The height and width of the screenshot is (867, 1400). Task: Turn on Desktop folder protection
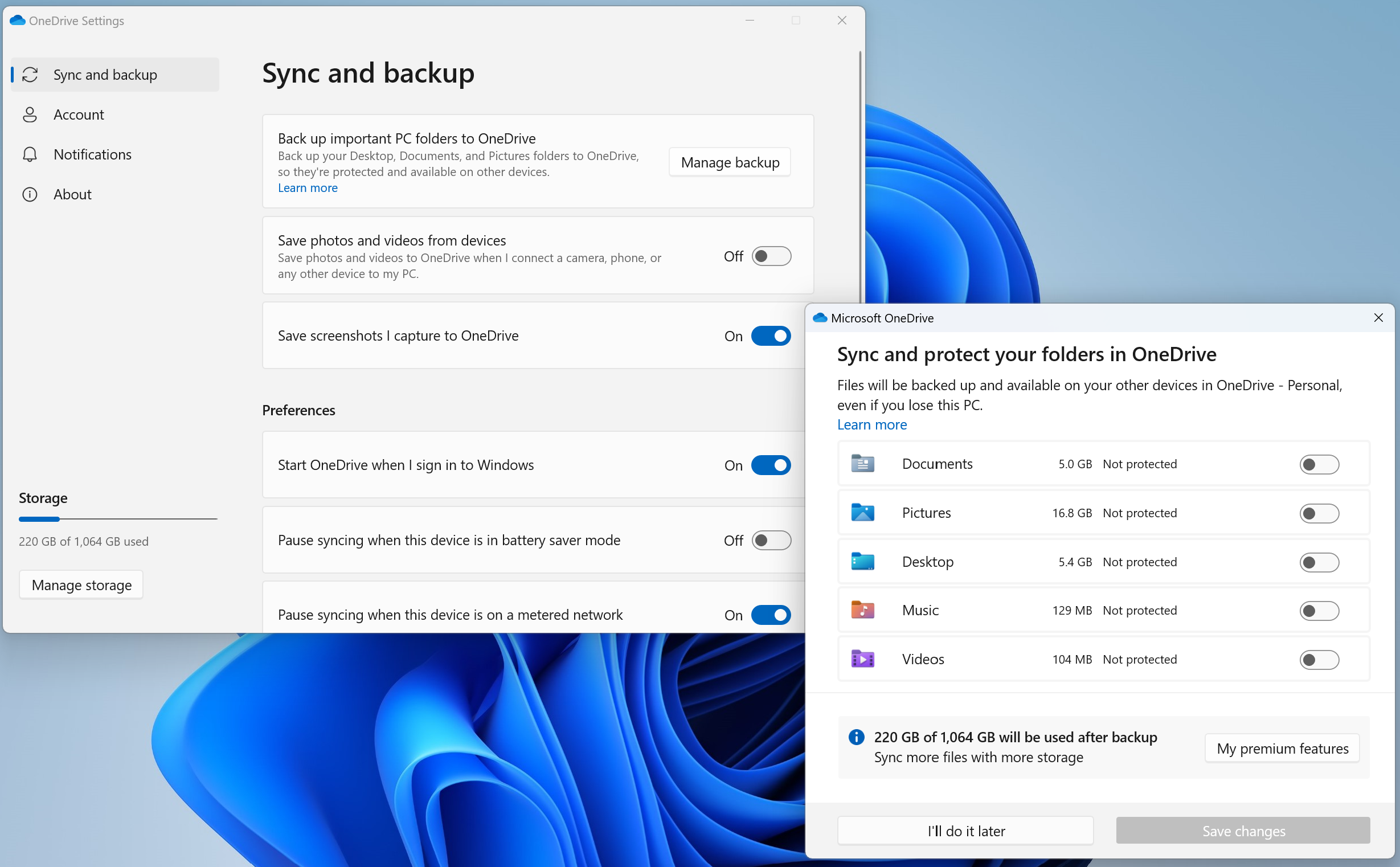click(x=1319, y=562)
